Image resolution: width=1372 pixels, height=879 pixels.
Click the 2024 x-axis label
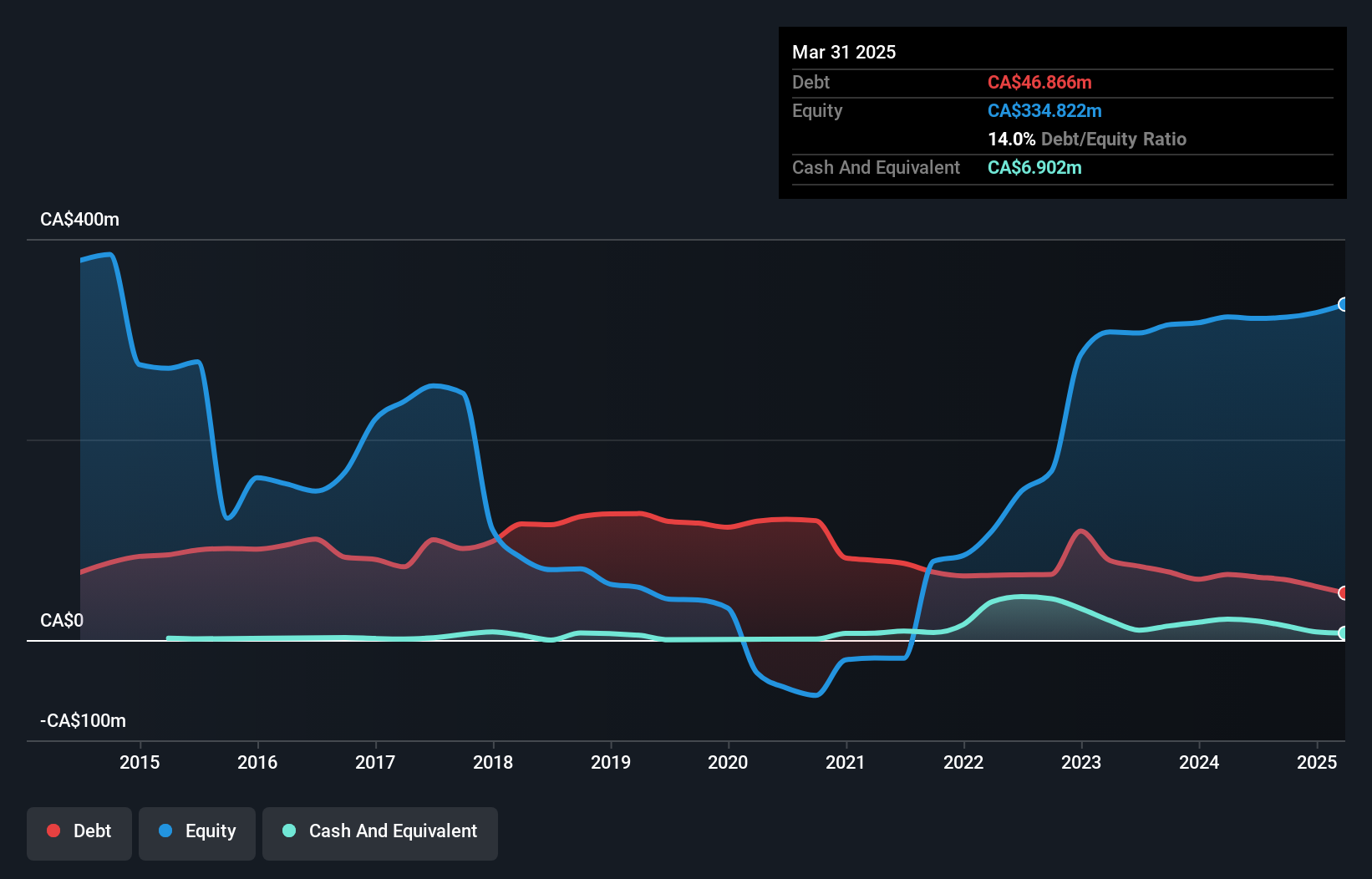pos(1199,762)
